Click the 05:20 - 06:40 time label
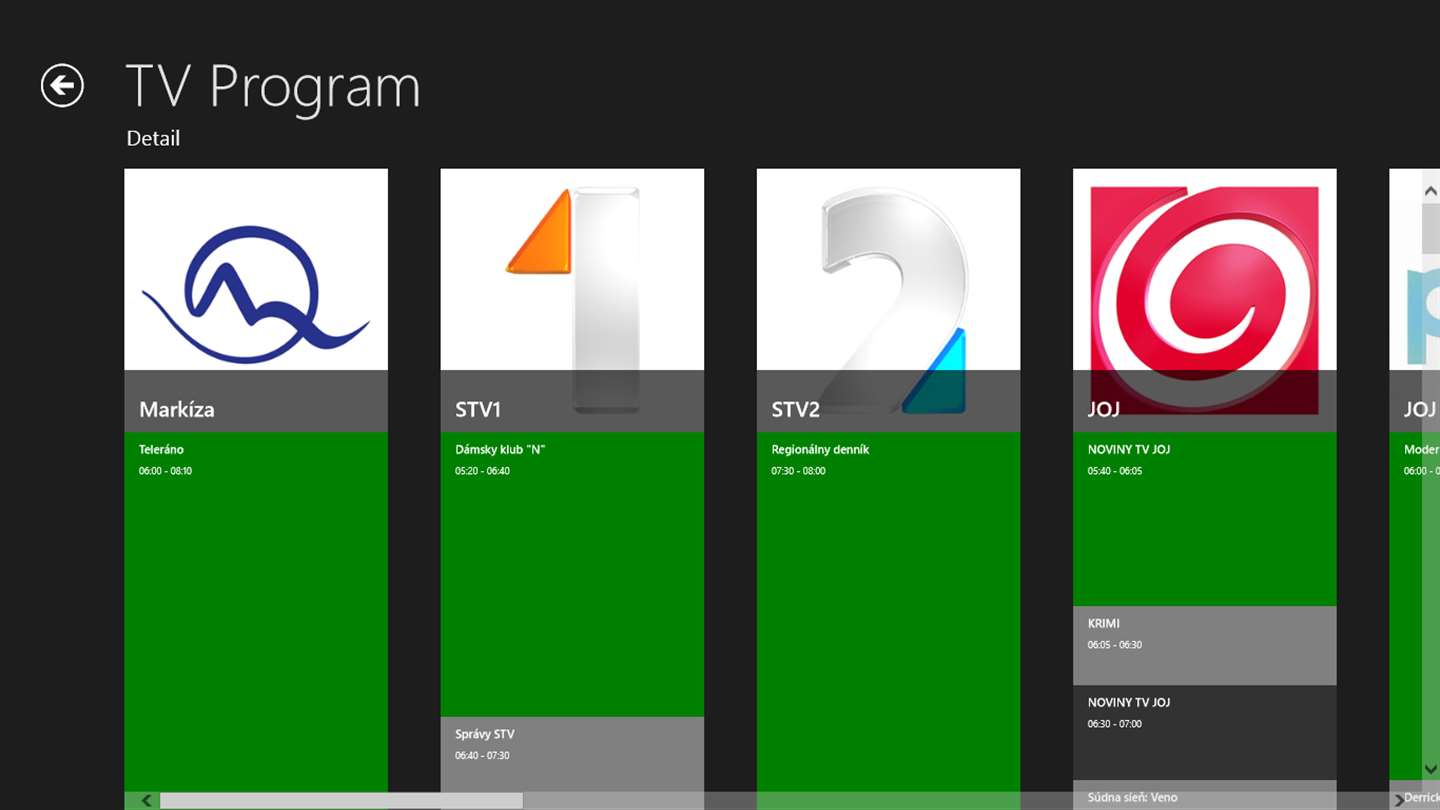The image size is (1440, 810). [482, 471]
